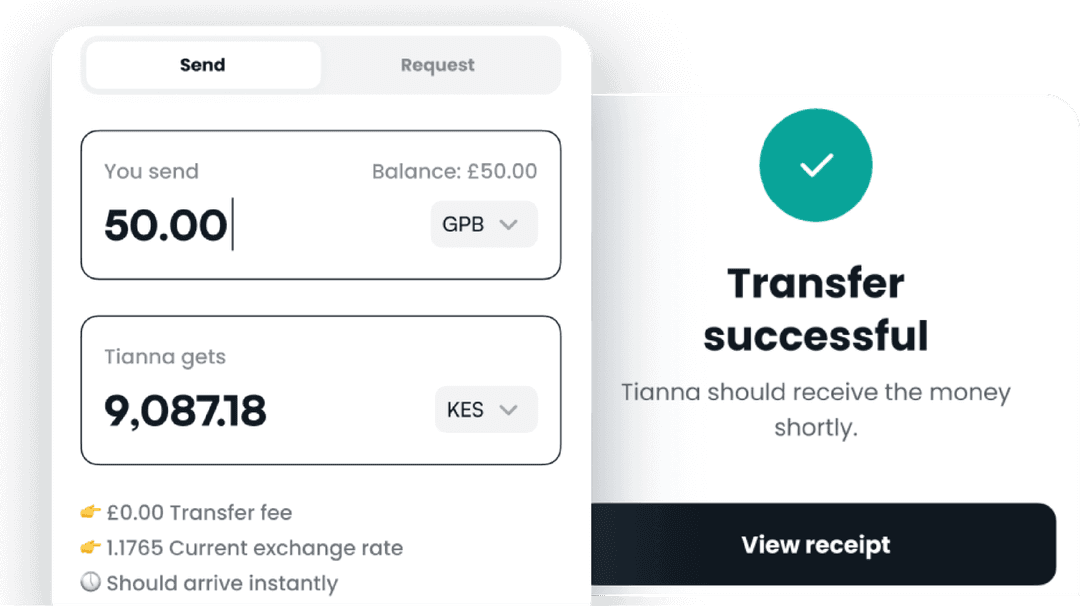Click the clock icon beside arrival time

point(91,583)
